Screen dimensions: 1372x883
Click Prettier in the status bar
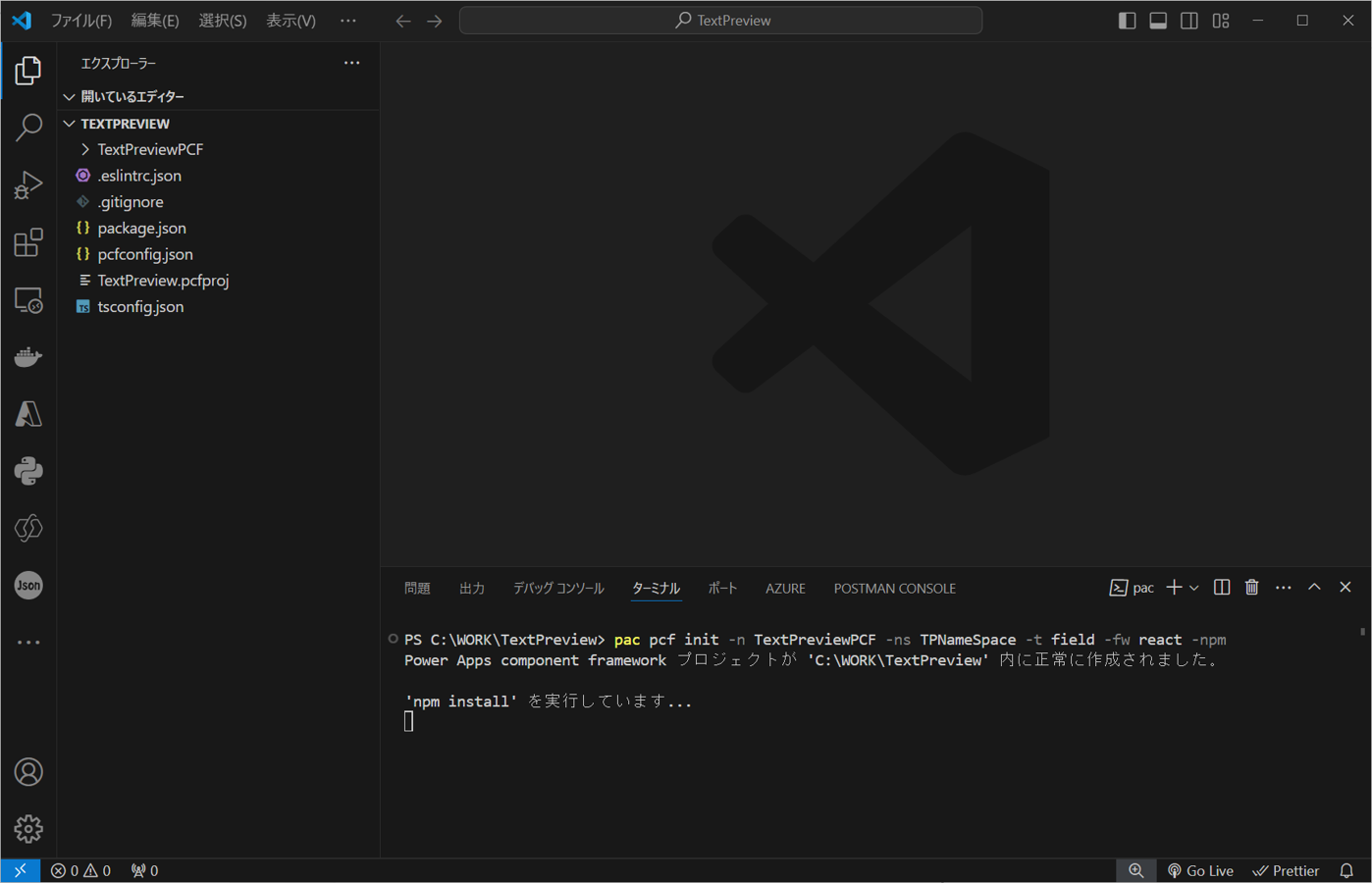coord(1286,870)
